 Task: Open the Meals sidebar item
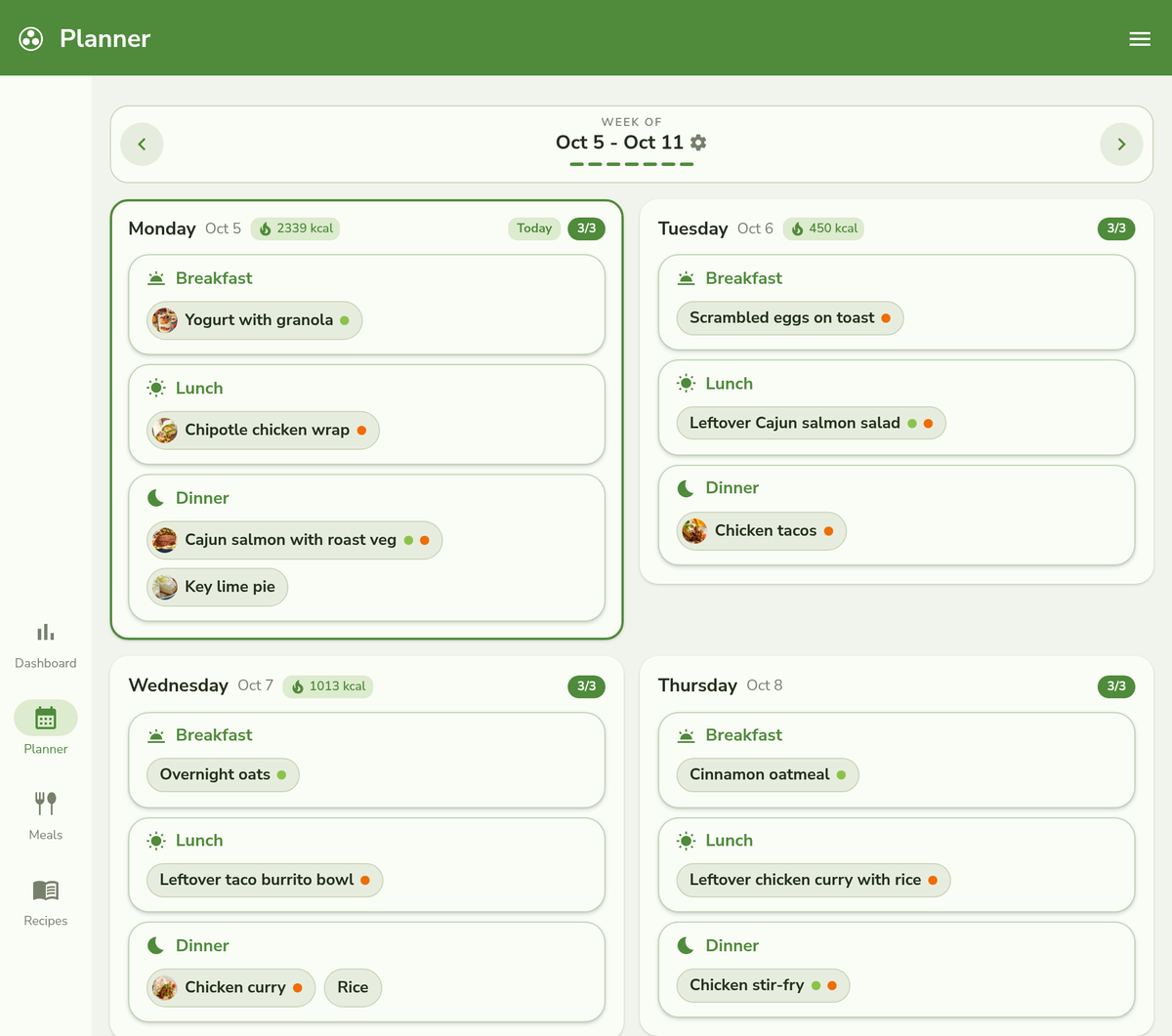46,815
